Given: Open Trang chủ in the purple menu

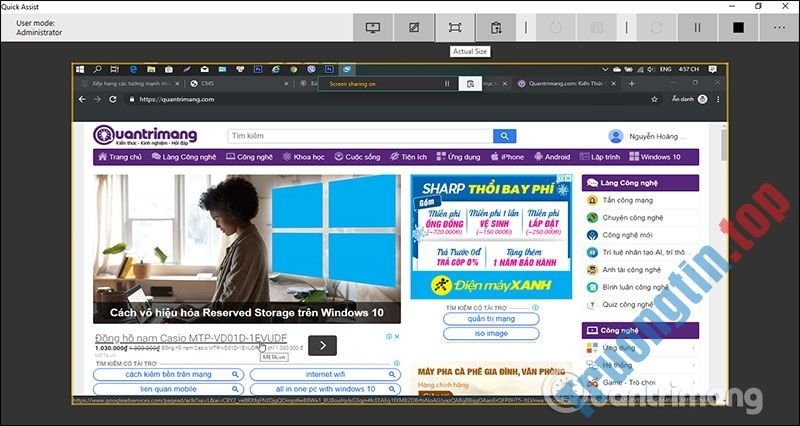Looking at the screenshot, I should (x=120, y=157).
